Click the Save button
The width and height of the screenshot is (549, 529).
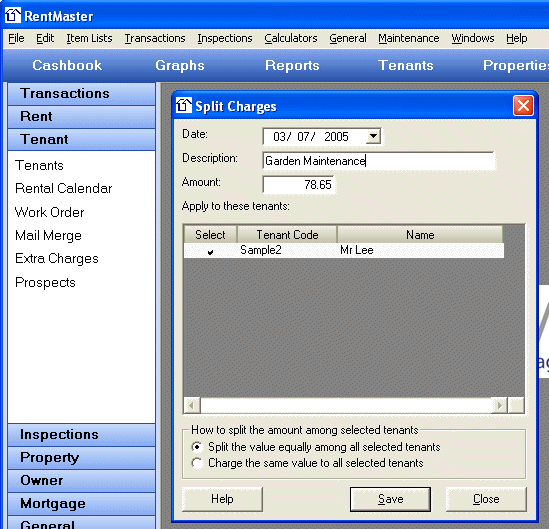point(390,499)
